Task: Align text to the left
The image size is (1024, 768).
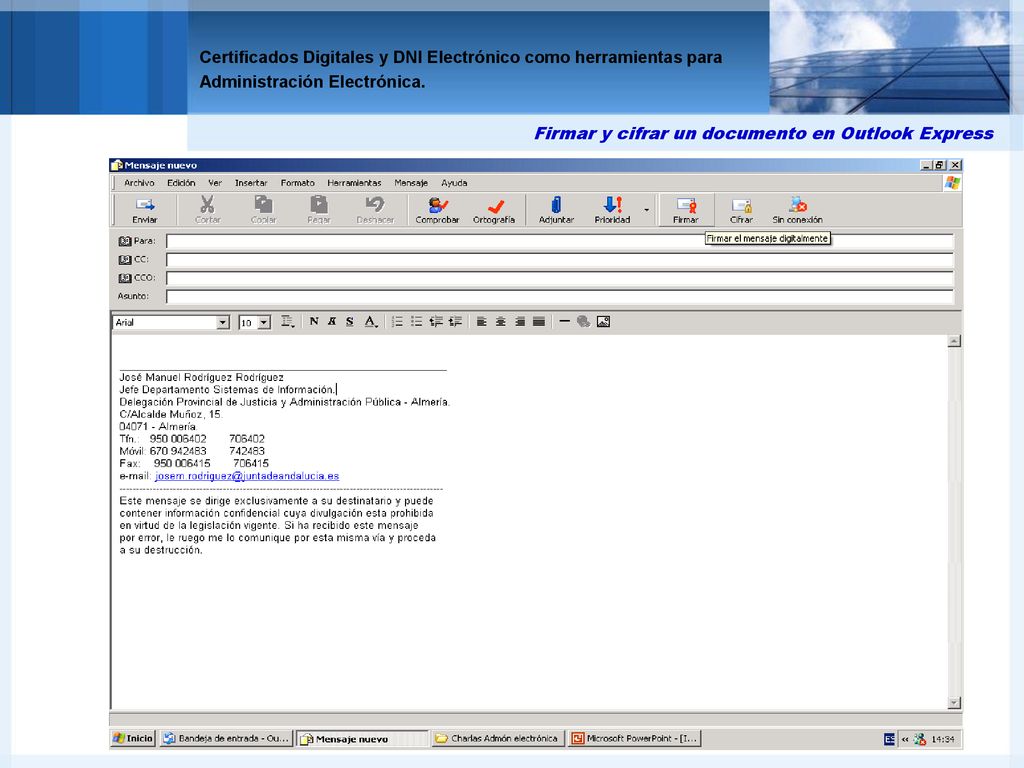Action: click(x=481, y=321)
